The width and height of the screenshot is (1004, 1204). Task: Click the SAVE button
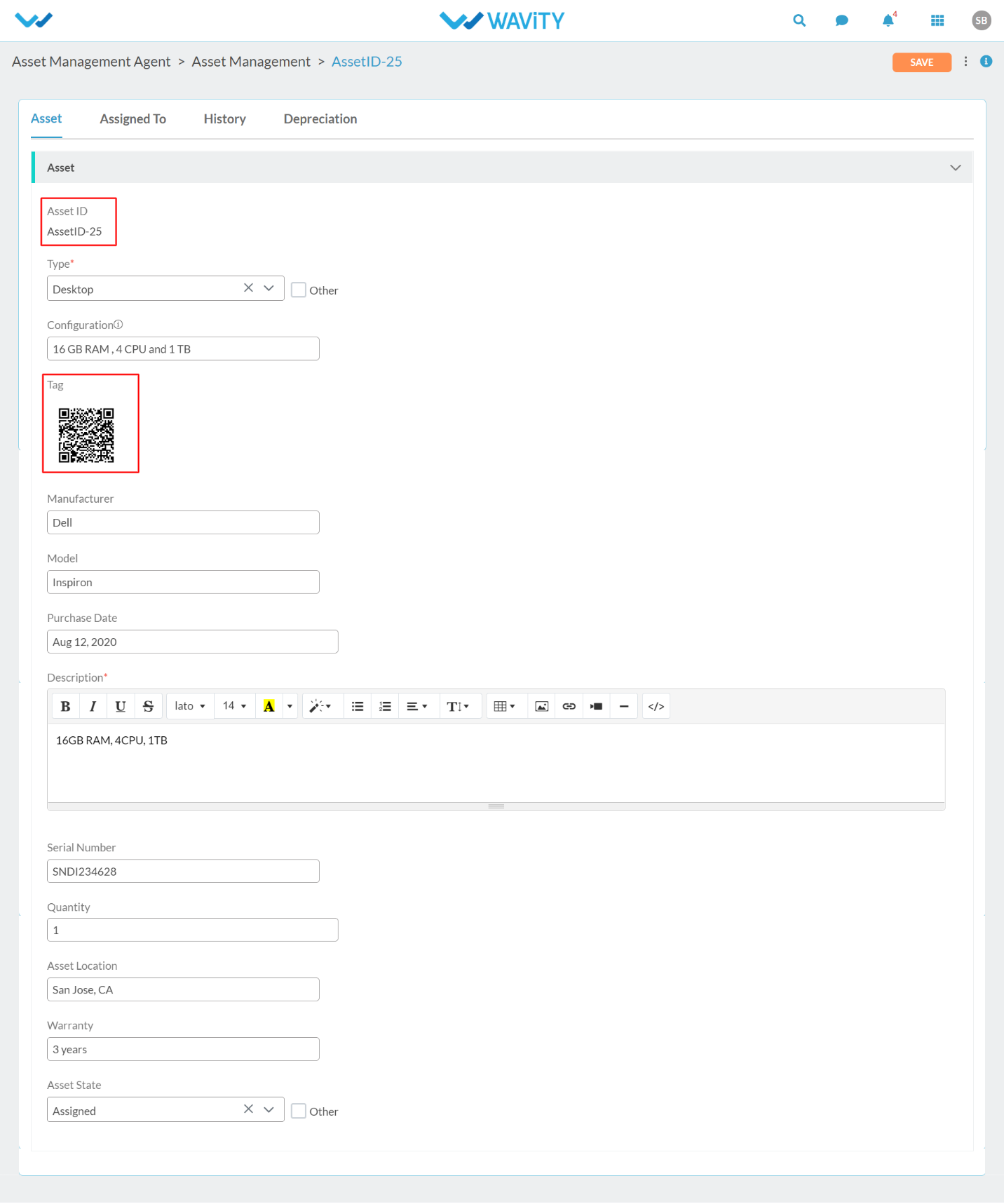tap(921, 62)
